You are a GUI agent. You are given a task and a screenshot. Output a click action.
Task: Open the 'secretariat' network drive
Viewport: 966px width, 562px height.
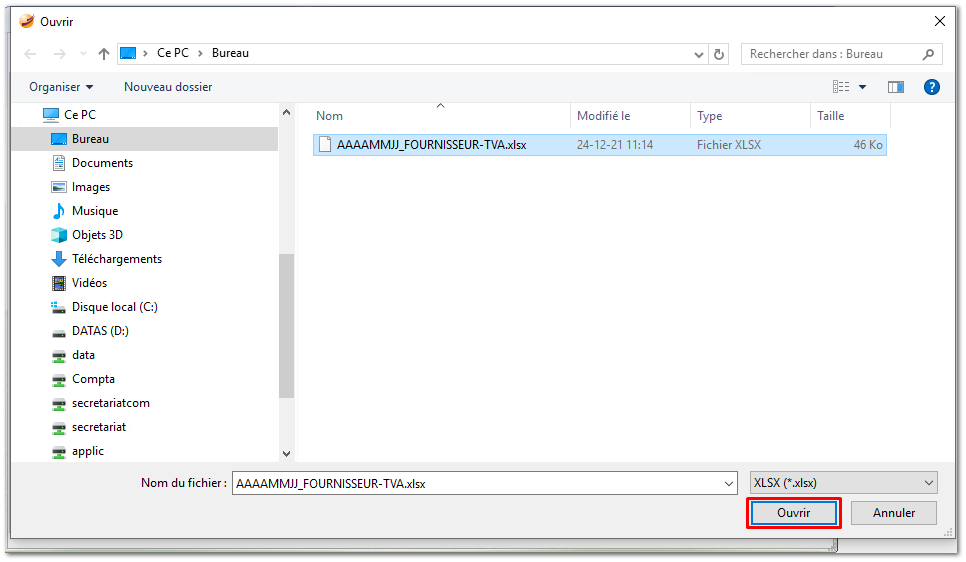tap(99, 427)
